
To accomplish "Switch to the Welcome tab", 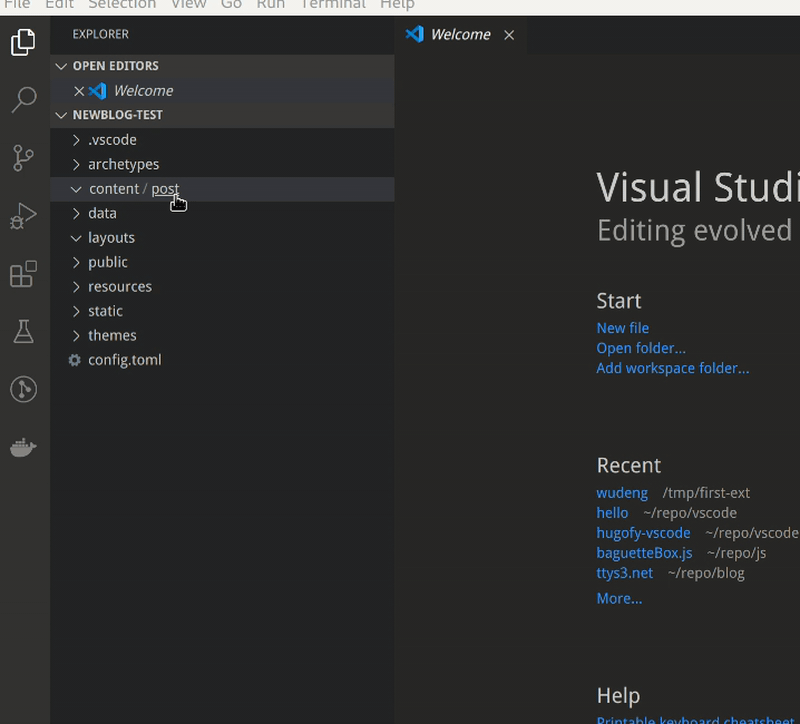I will click(460, 35).
